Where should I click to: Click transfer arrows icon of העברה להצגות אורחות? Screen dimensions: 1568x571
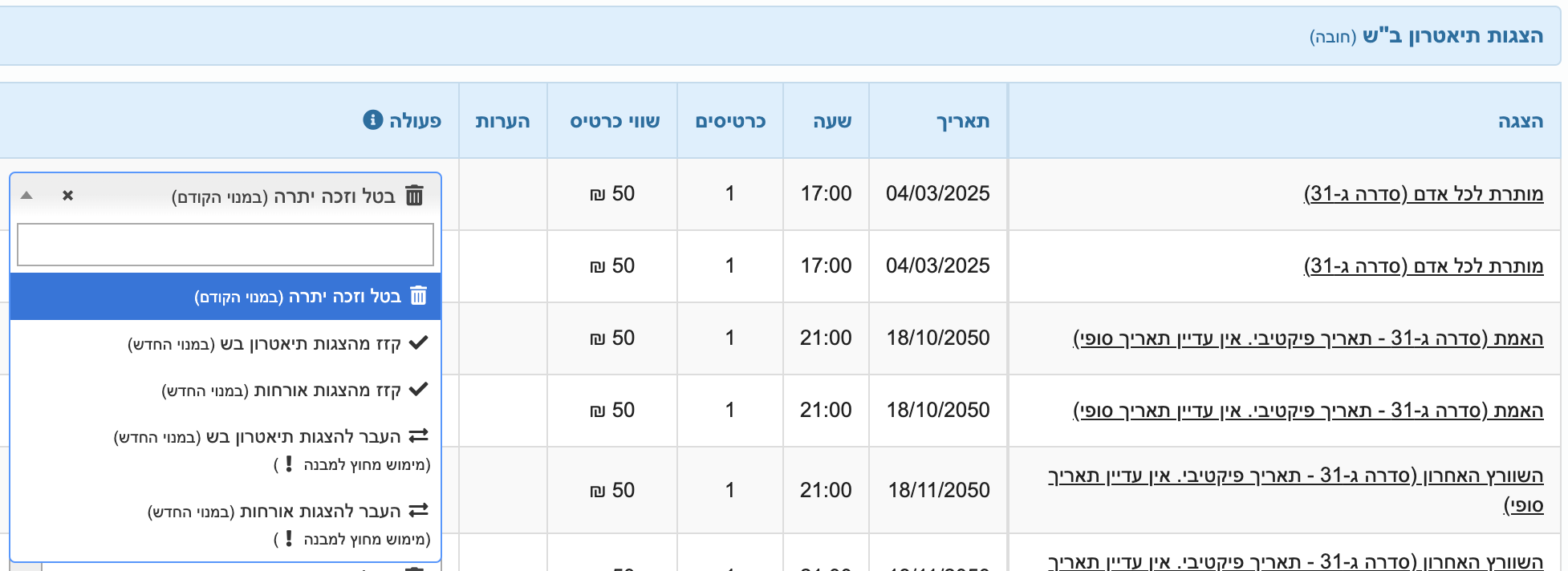click(x=419, y=510)
